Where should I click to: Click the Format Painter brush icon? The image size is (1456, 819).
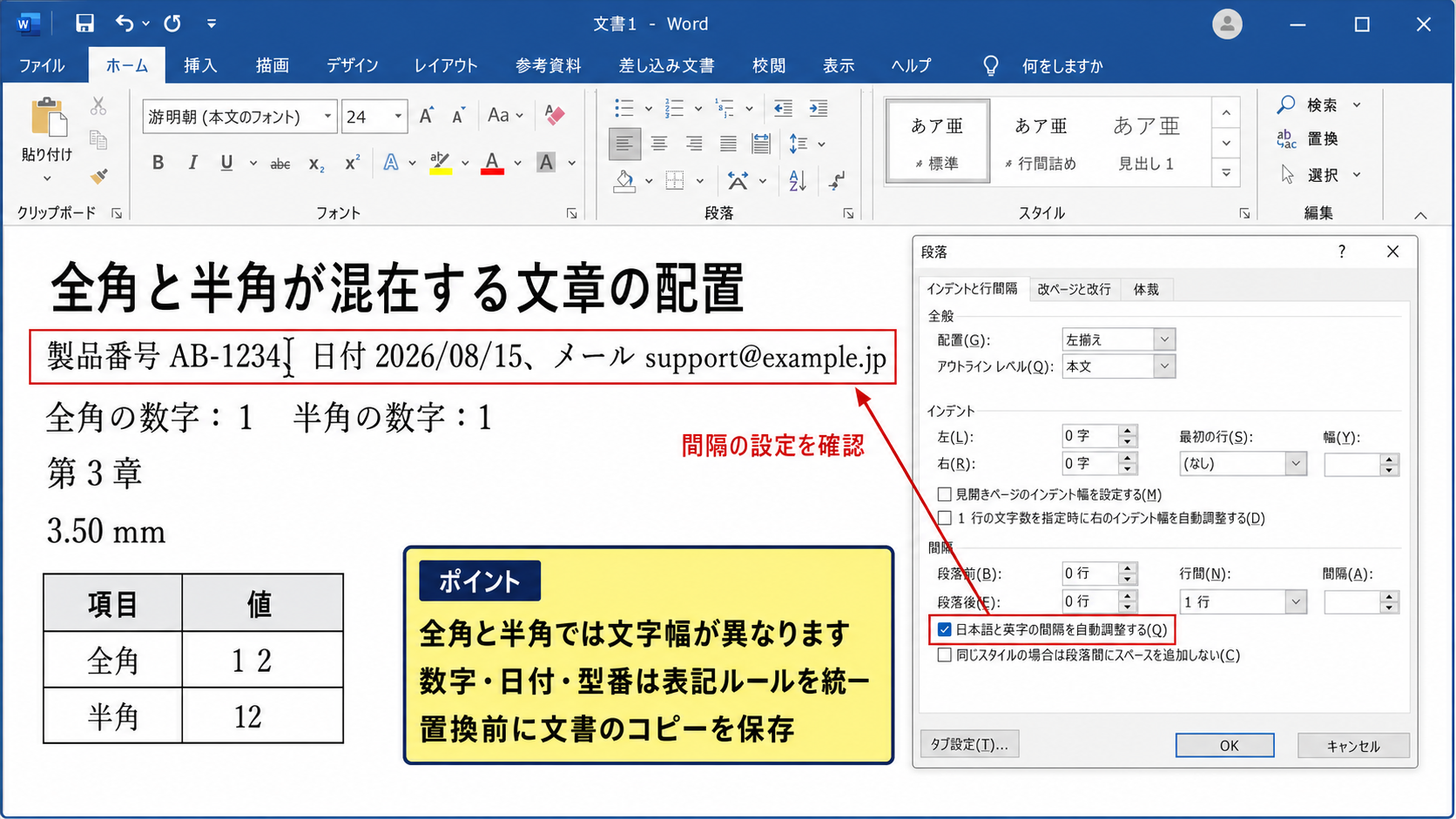point(99,176)
